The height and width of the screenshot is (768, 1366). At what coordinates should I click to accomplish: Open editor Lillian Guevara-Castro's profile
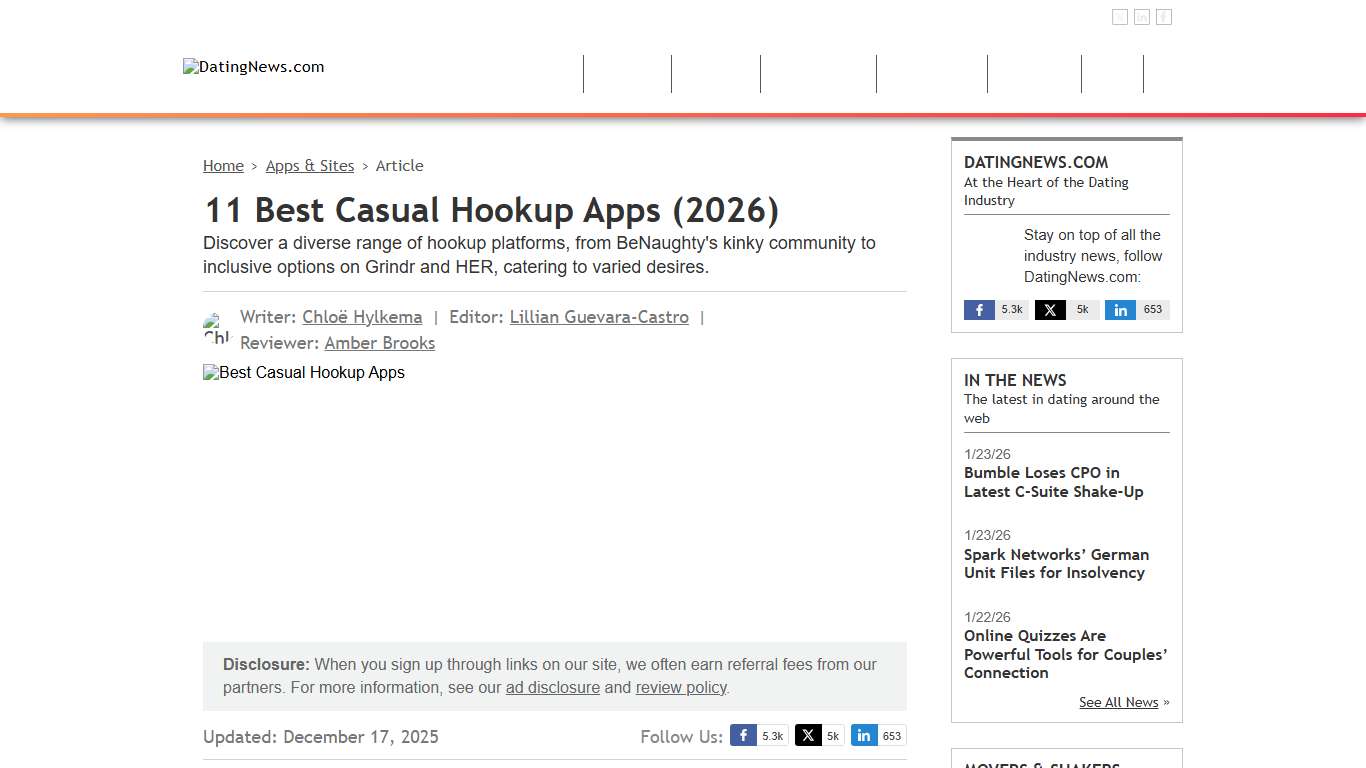599,317
